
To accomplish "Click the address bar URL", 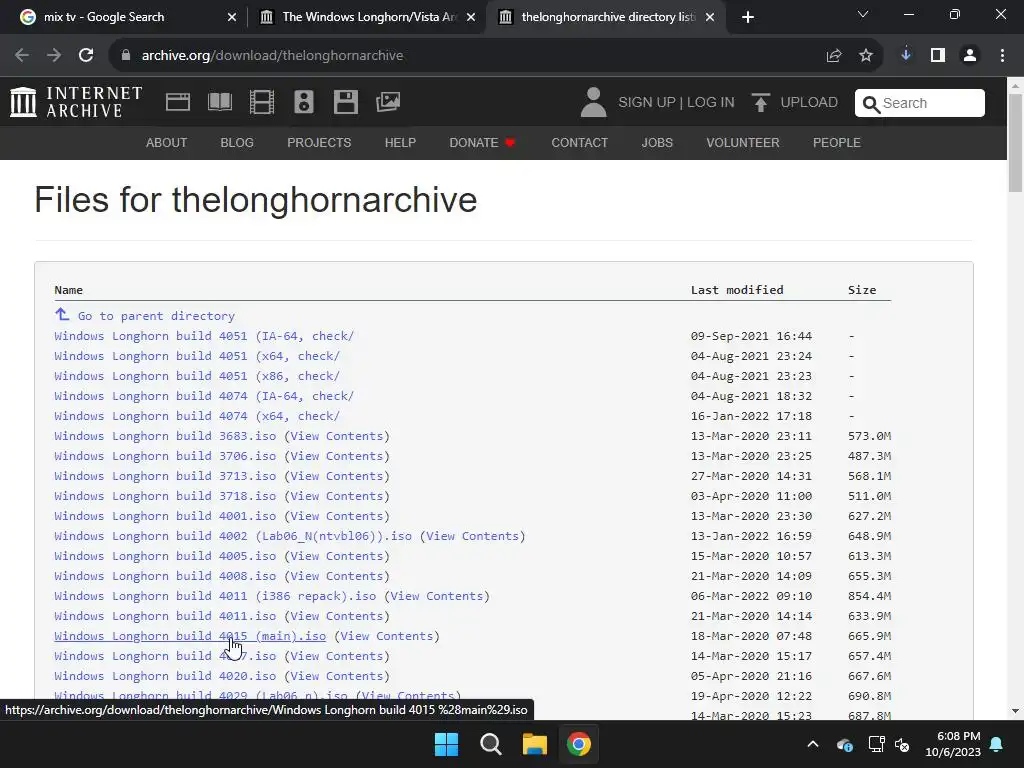I will (x=272, y=56).
